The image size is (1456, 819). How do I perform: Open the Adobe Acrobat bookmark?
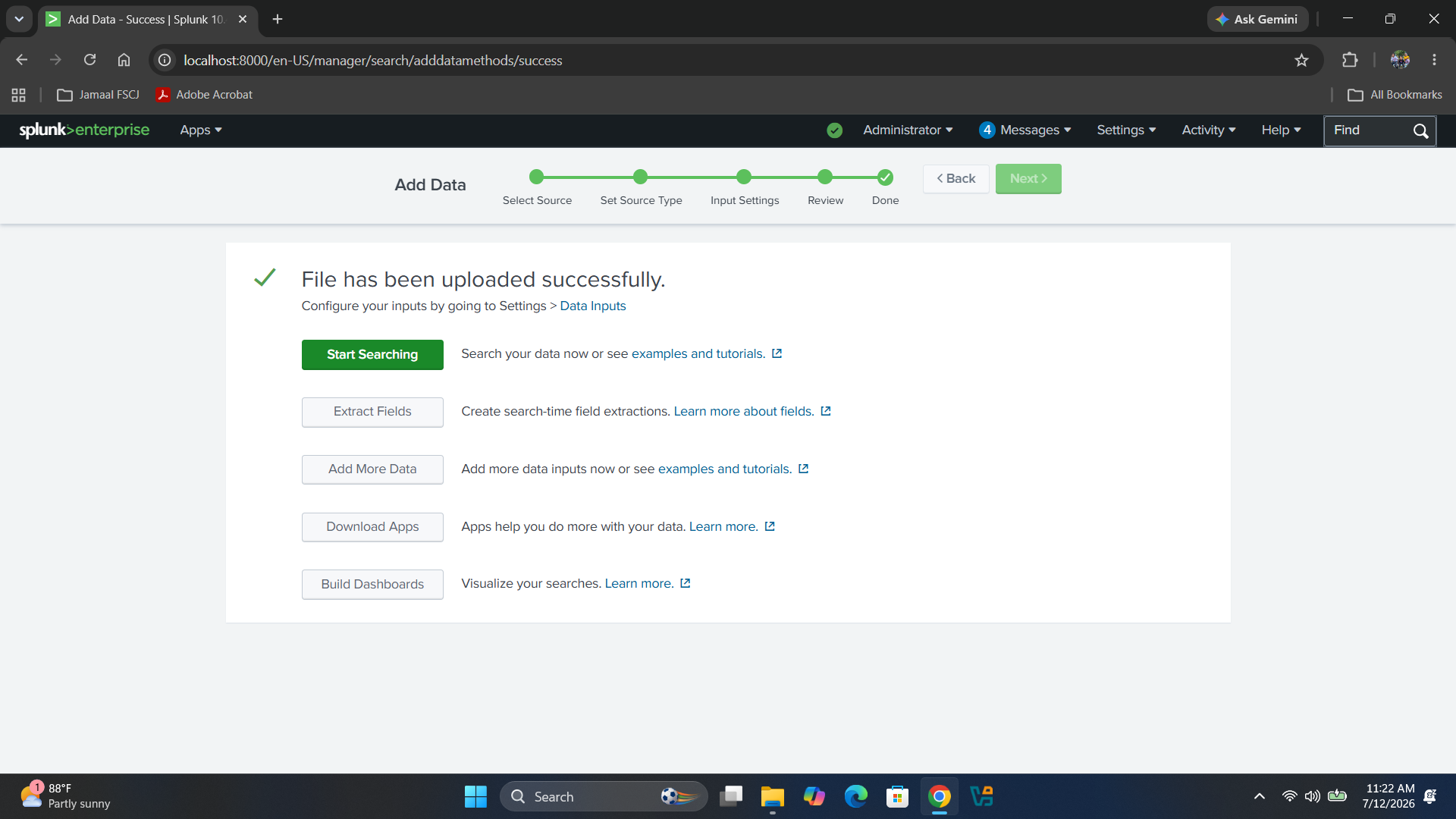click(x=205, y=95)
